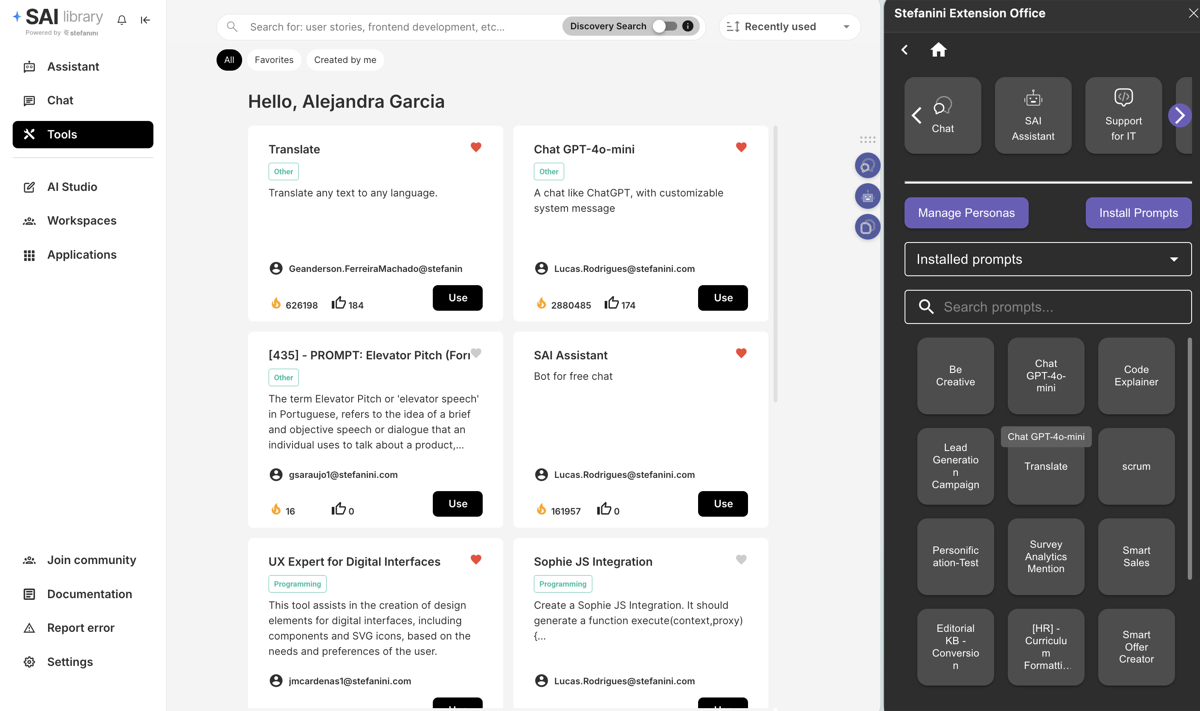Expand the Installed prompts dropdown
This screenshot has height=711, width=1200.
1048,259
